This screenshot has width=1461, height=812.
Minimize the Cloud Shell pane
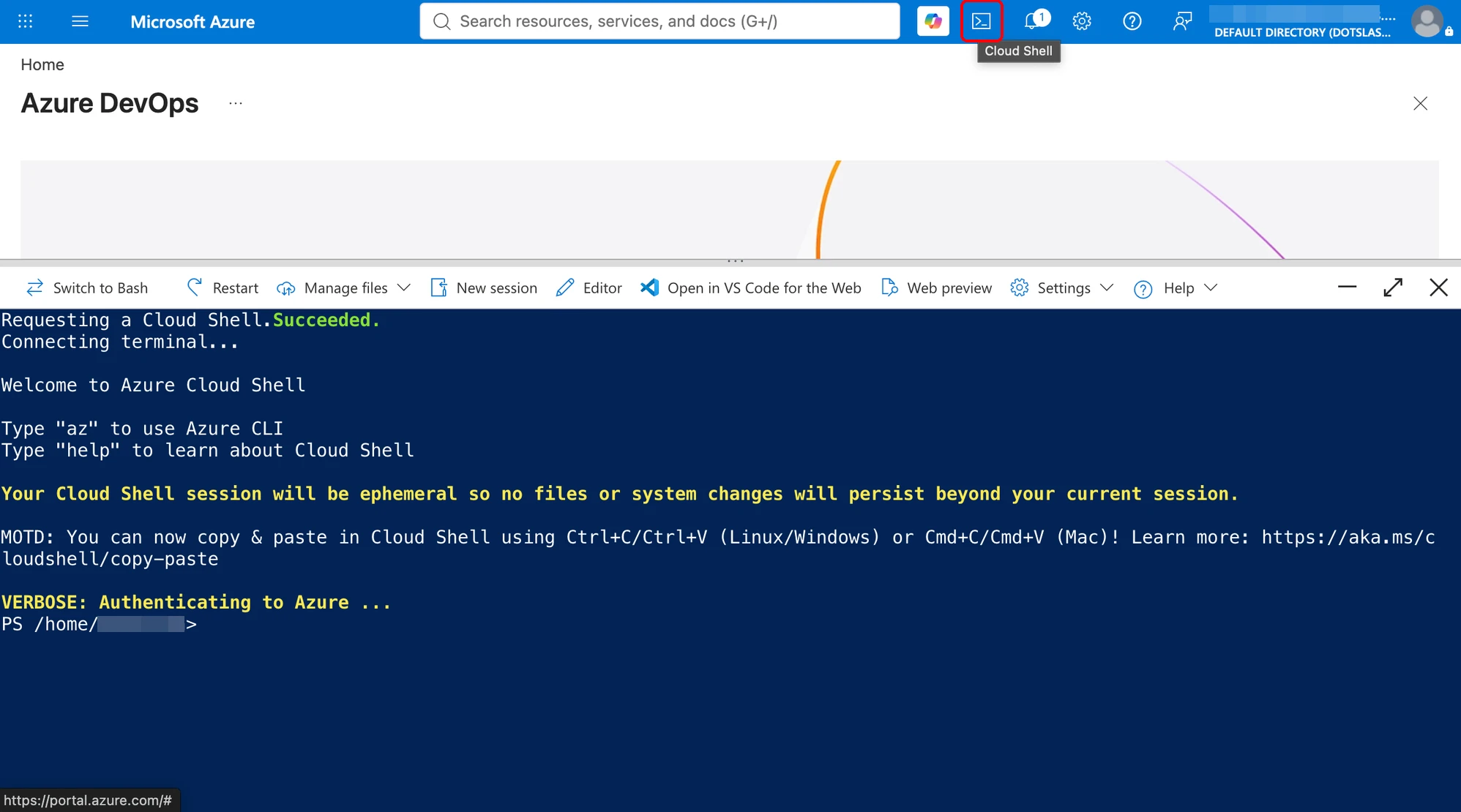(x=1347, y=287)
